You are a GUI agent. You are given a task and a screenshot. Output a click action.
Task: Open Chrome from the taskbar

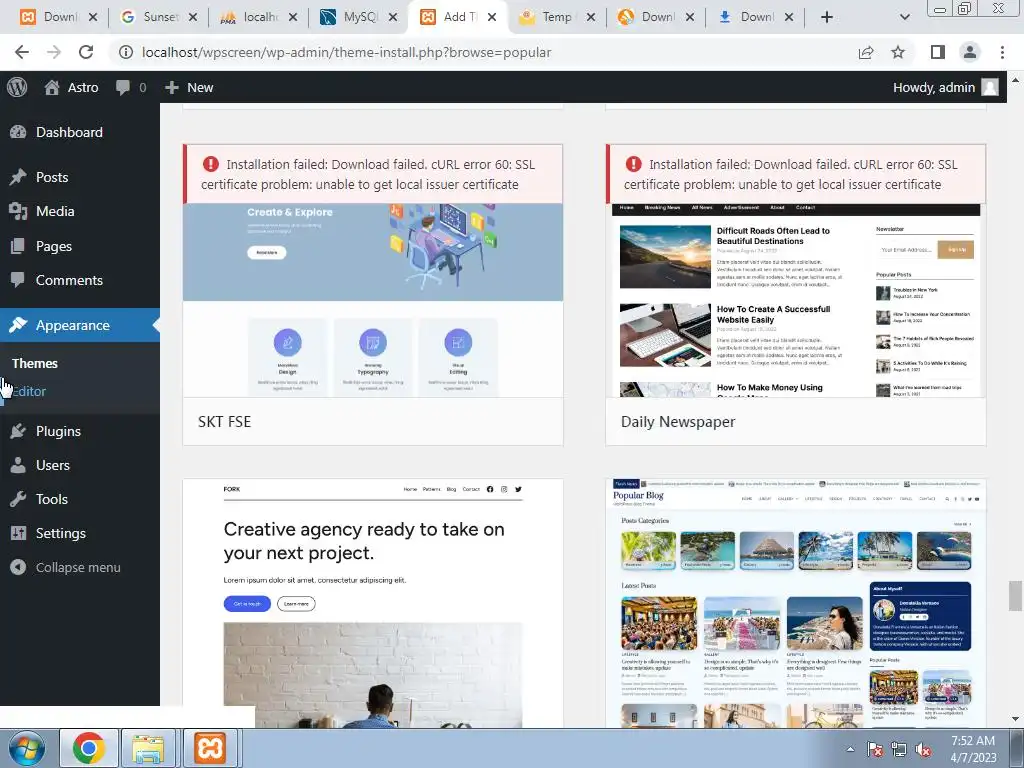[x=89, y=748]
